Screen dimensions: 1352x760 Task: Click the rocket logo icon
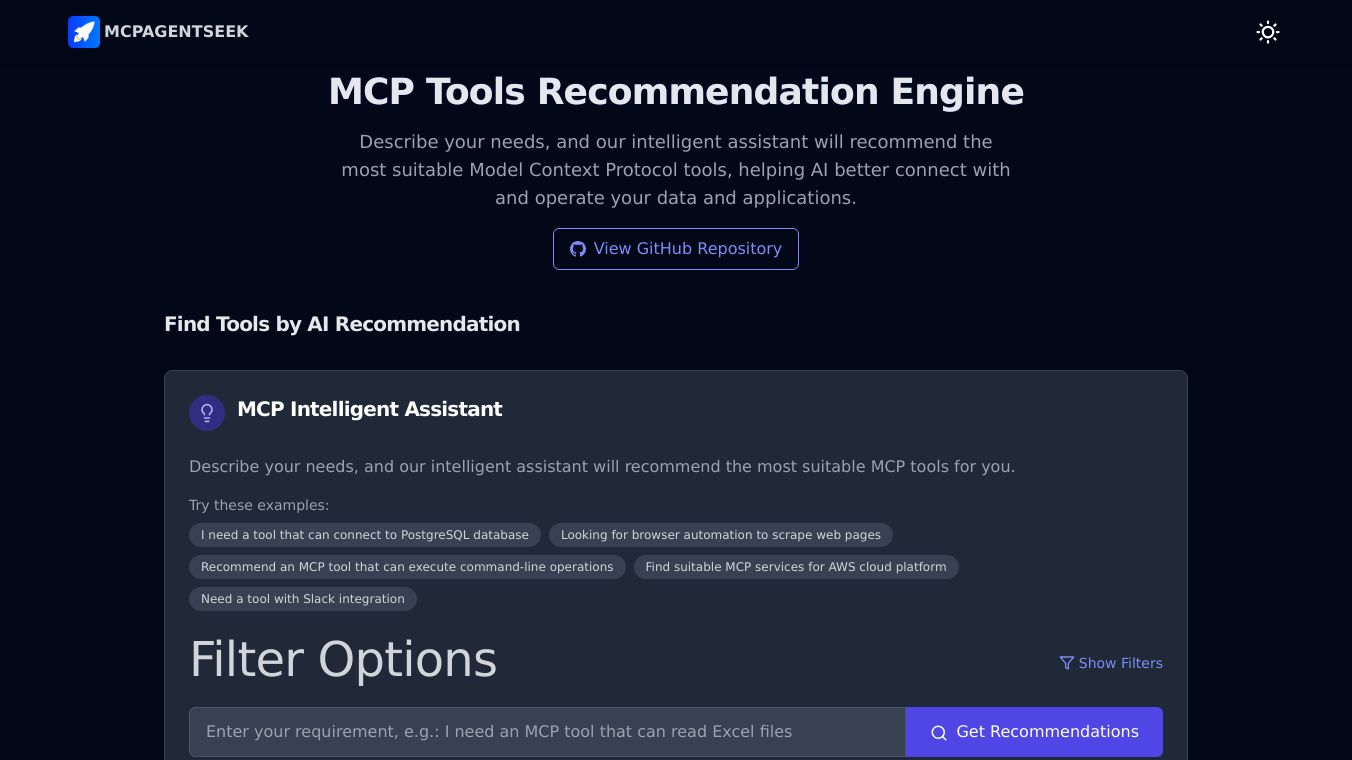pos(84,32)
